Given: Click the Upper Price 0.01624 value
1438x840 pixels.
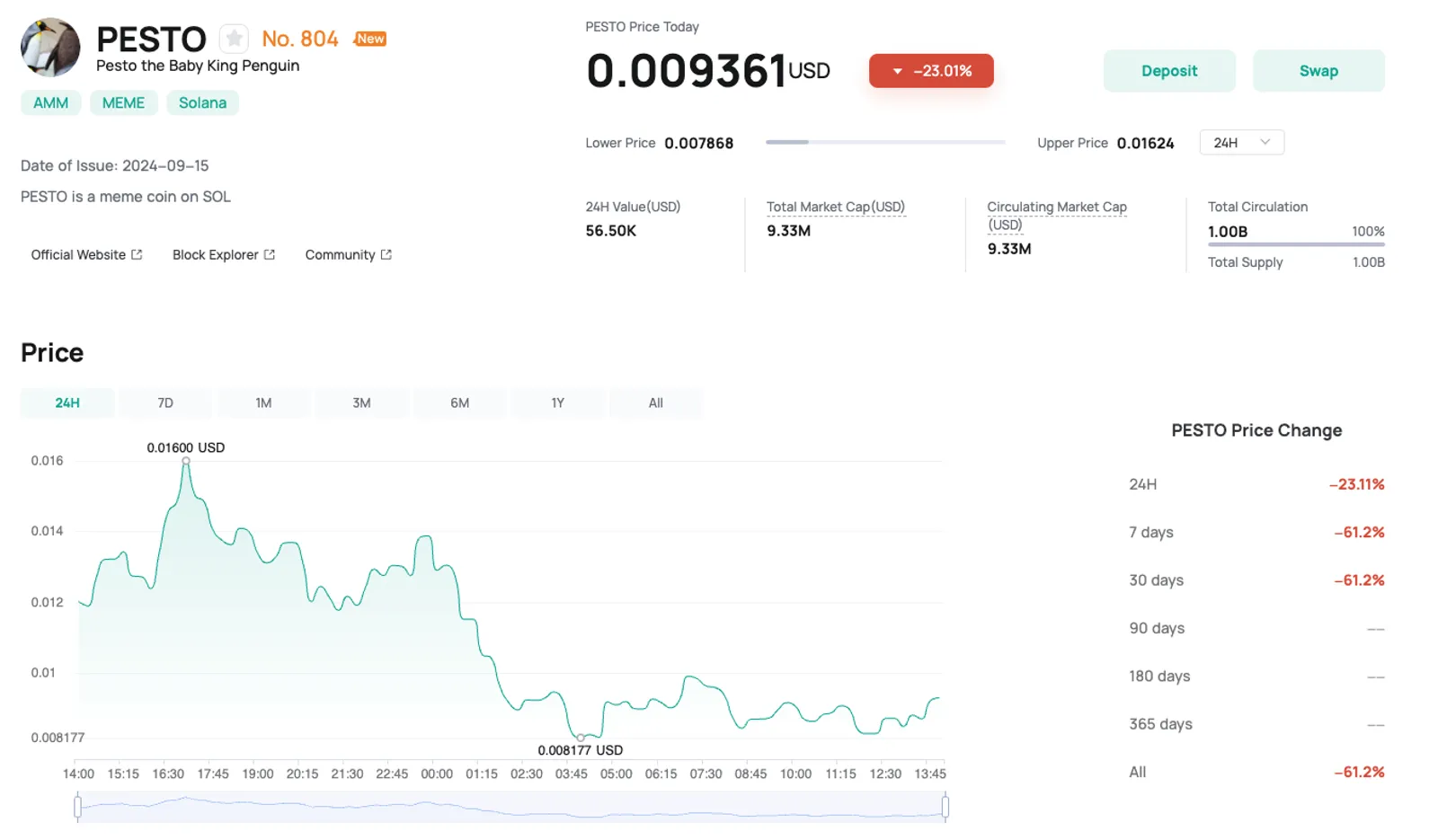Looking at the screenshot, I should [x=1146, y=144].
